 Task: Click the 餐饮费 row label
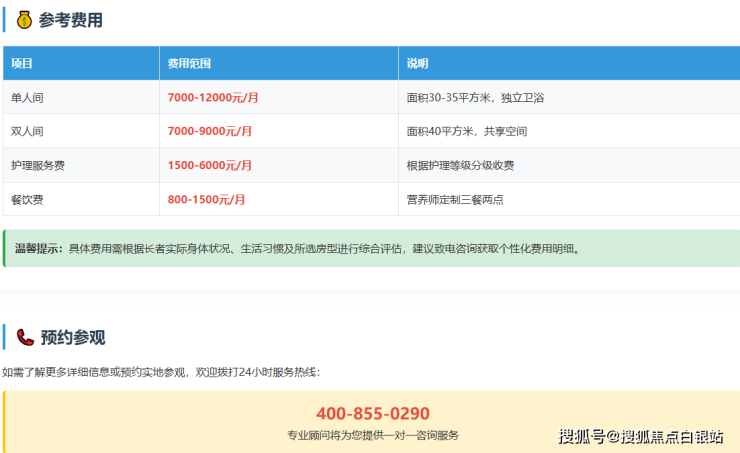pyautogui.click(x=27, y=199)
